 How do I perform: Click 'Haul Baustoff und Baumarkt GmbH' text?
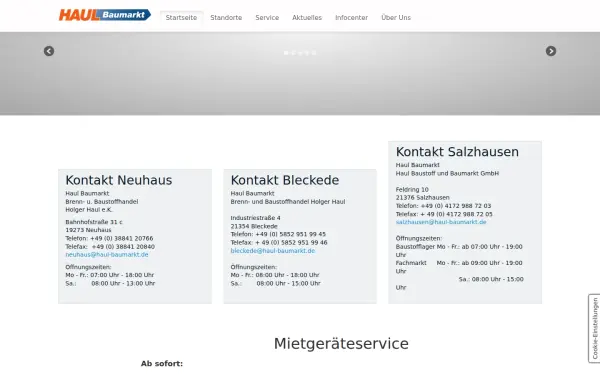pos(447,173)
